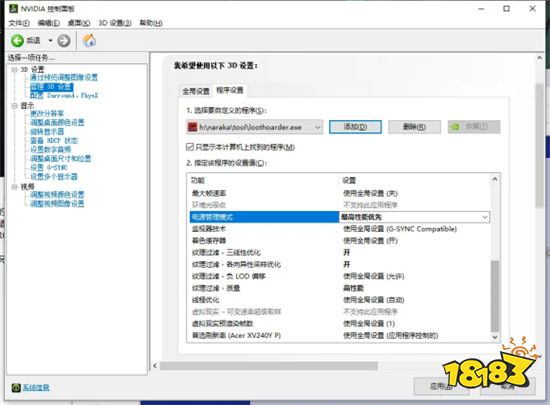
Task: Select the 纹理过滤 - 三线性优化 row
Action: [x=340, y=252]
